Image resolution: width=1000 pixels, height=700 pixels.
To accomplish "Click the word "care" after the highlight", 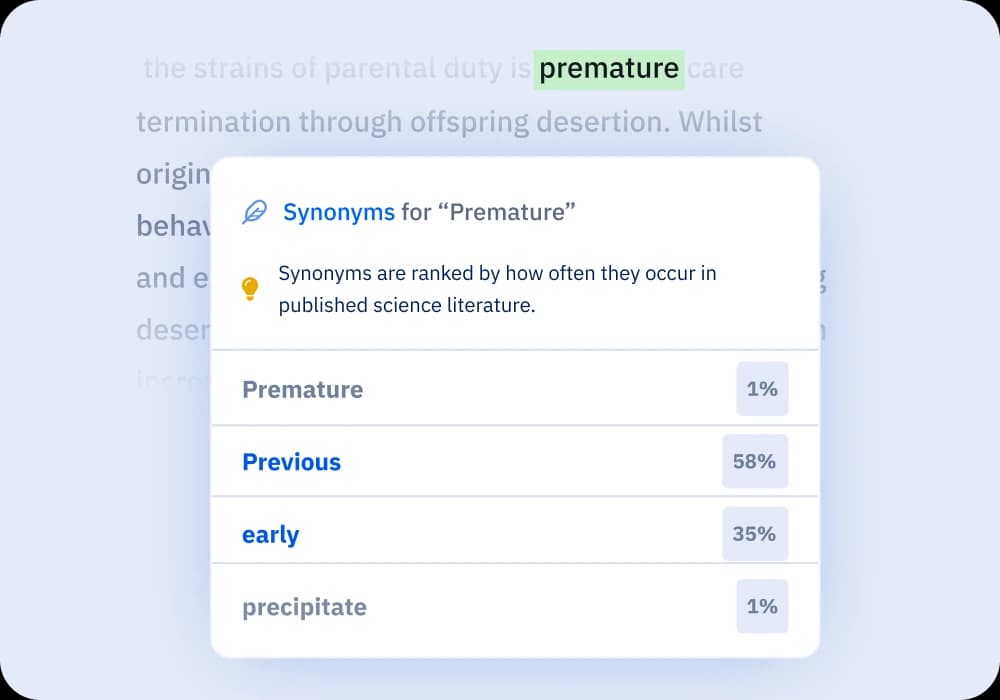I will tap(716, 69).
